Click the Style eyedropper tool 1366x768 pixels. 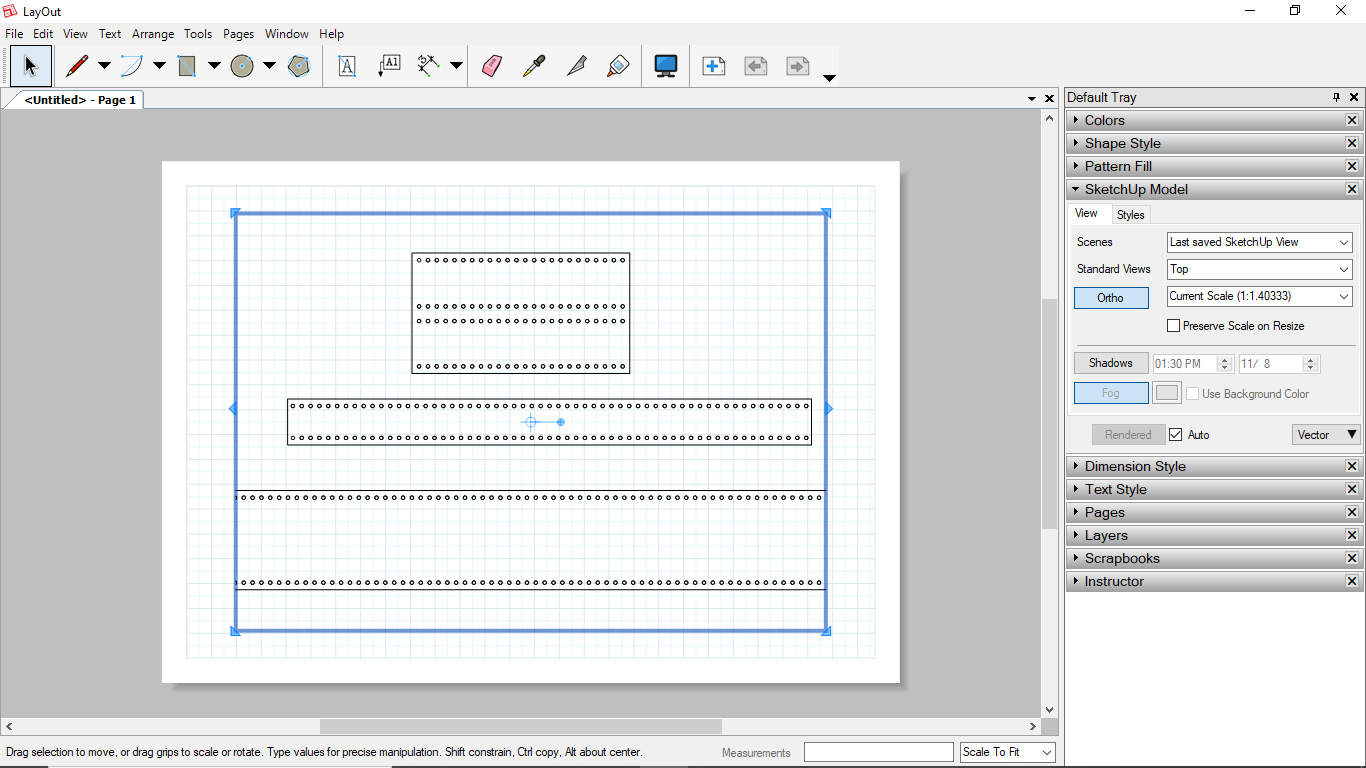click(x=534, y=66)
